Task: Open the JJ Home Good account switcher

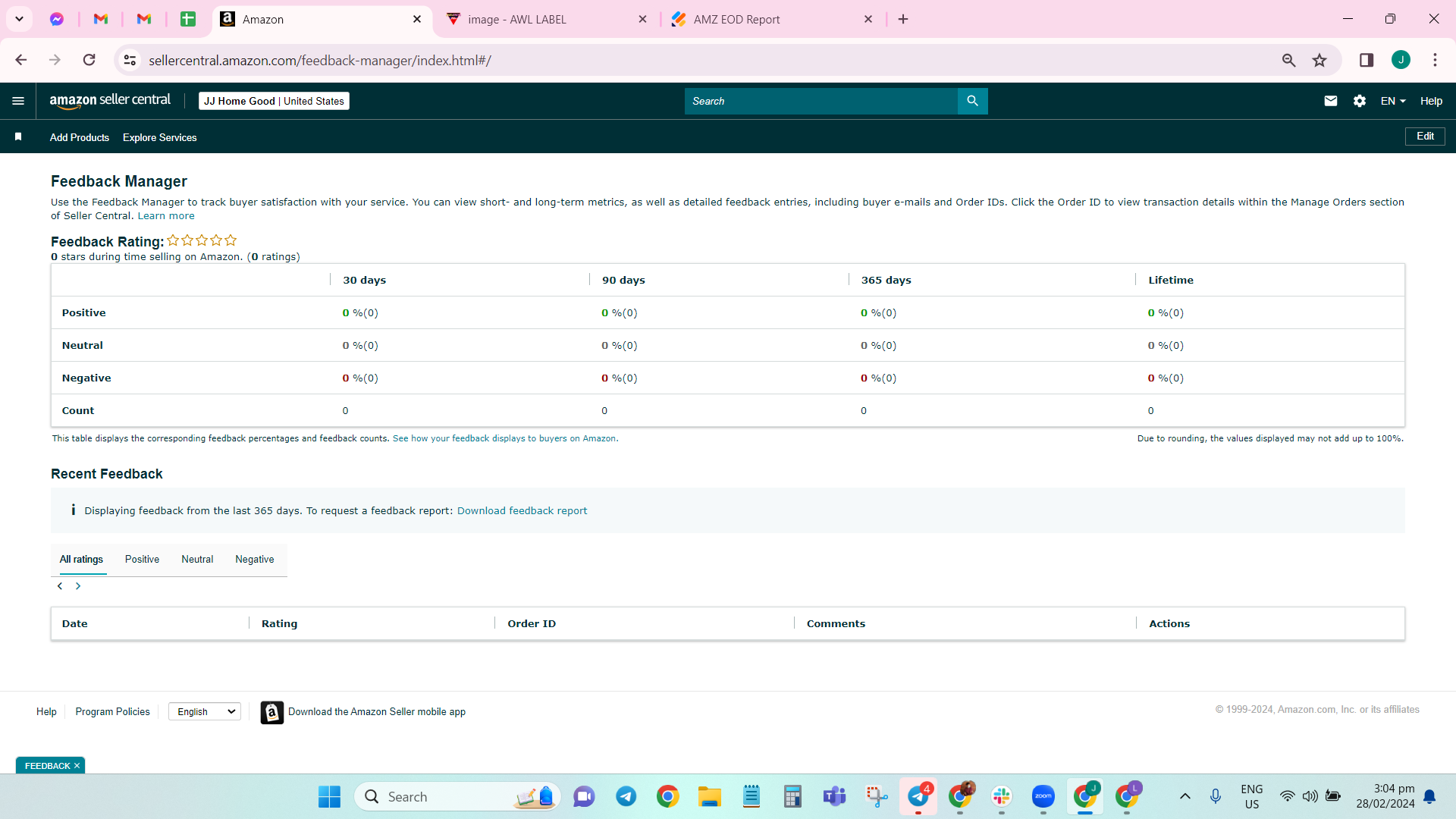Action: tap(274, 101)
